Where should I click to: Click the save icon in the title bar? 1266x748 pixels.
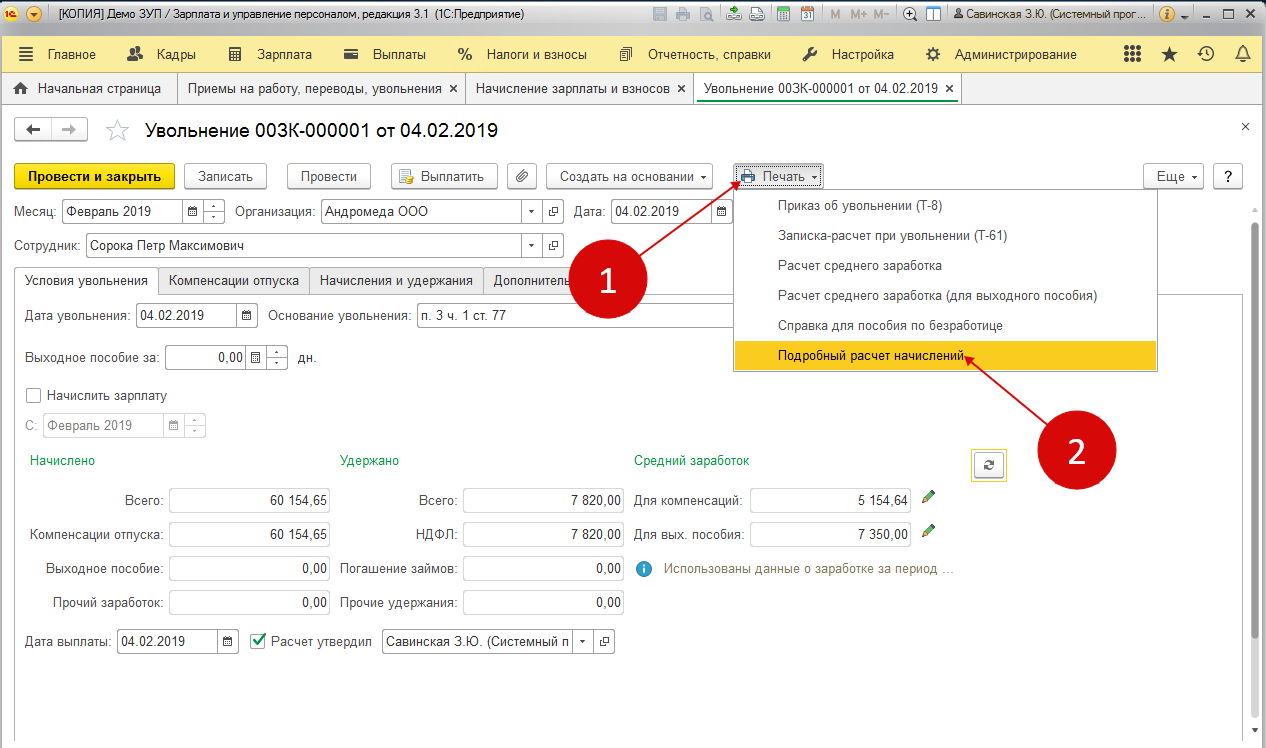point(661,15)
